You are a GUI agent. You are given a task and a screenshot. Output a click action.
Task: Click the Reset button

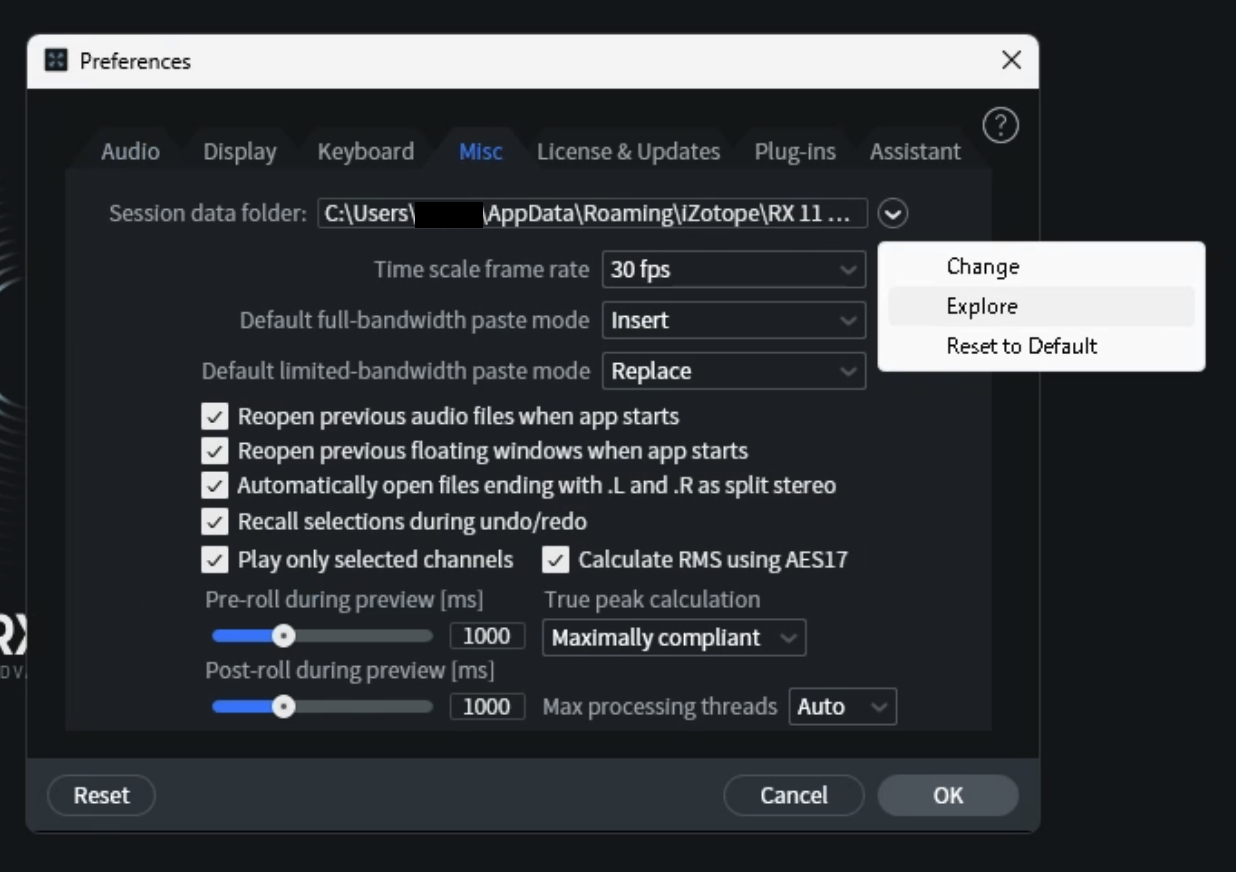point(101,796)
